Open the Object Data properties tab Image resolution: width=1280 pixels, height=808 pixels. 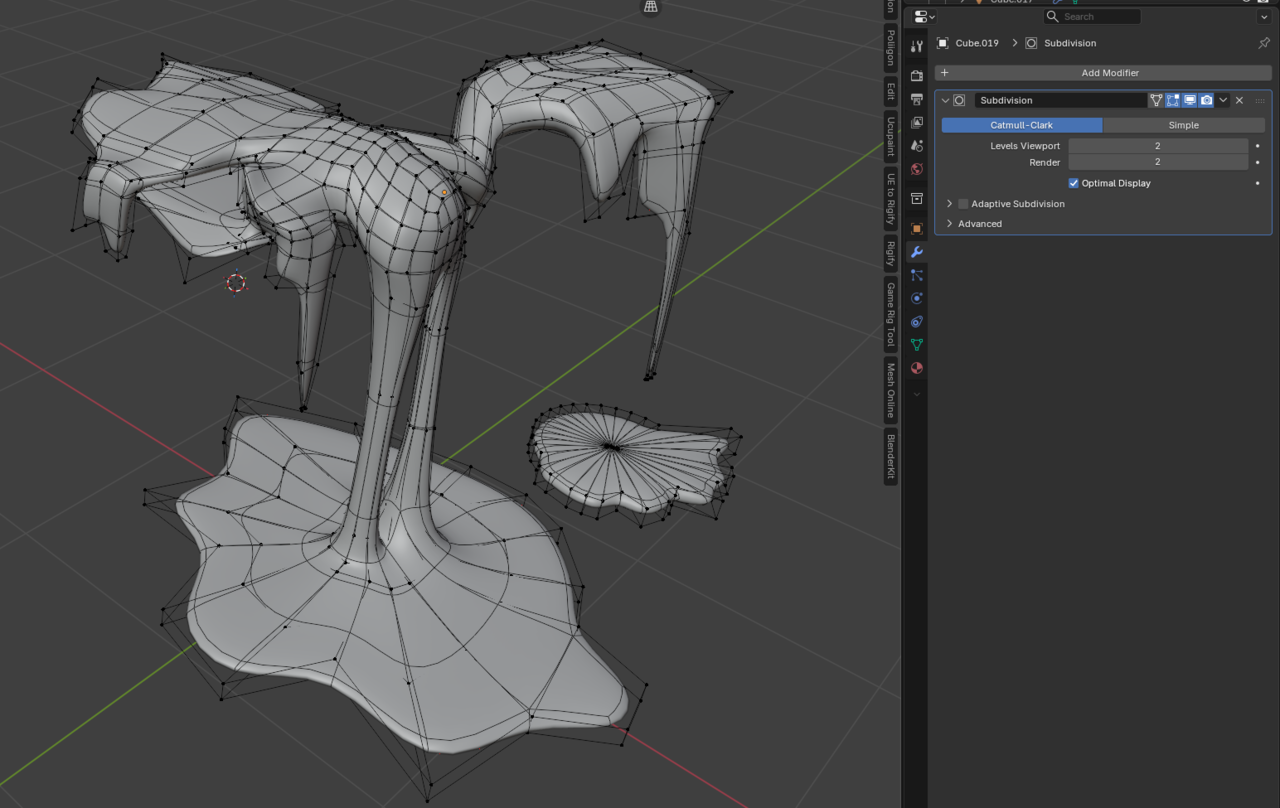click(x=916, y=345)
